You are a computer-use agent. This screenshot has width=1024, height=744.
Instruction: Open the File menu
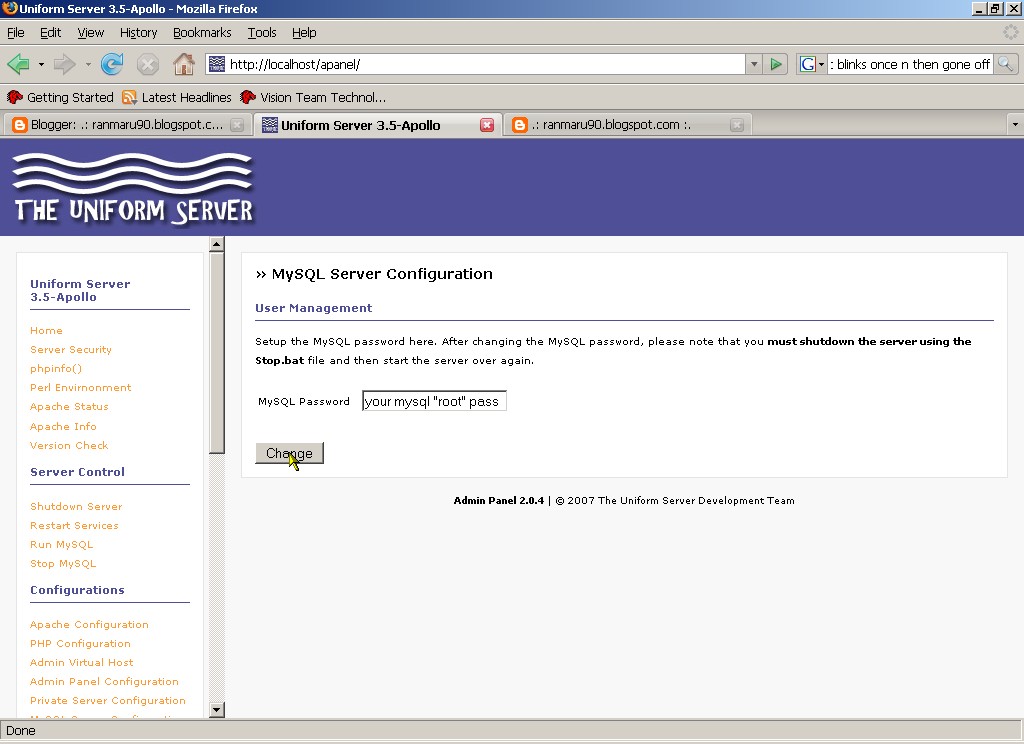point(16,33)
